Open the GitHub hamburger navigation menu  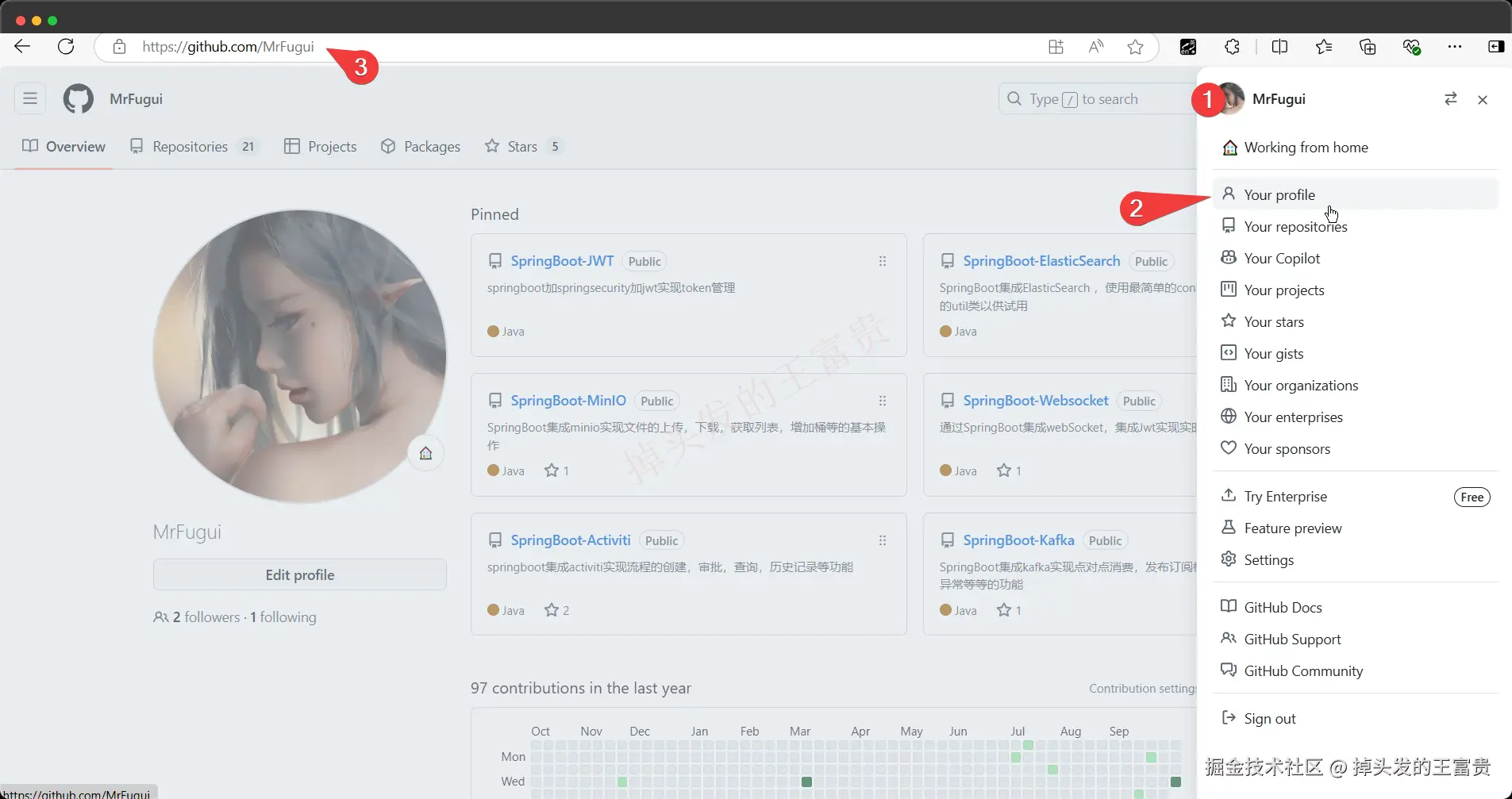pyautogui.click(x=30, y=98)
